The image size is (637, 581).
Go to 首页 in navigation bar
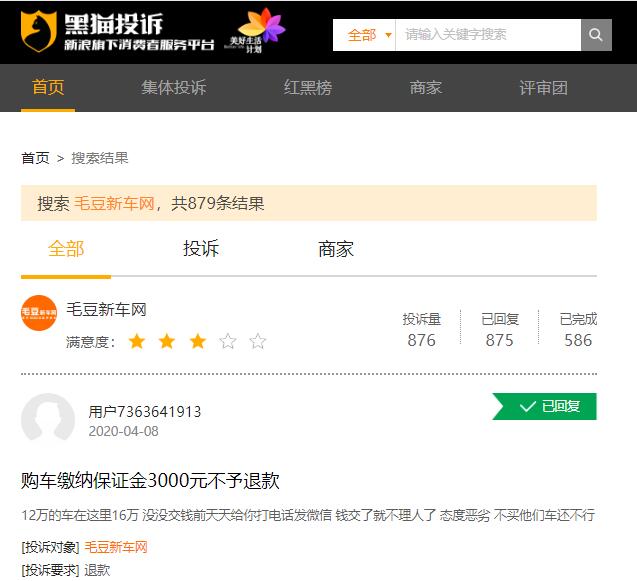(x=48, y=87)
